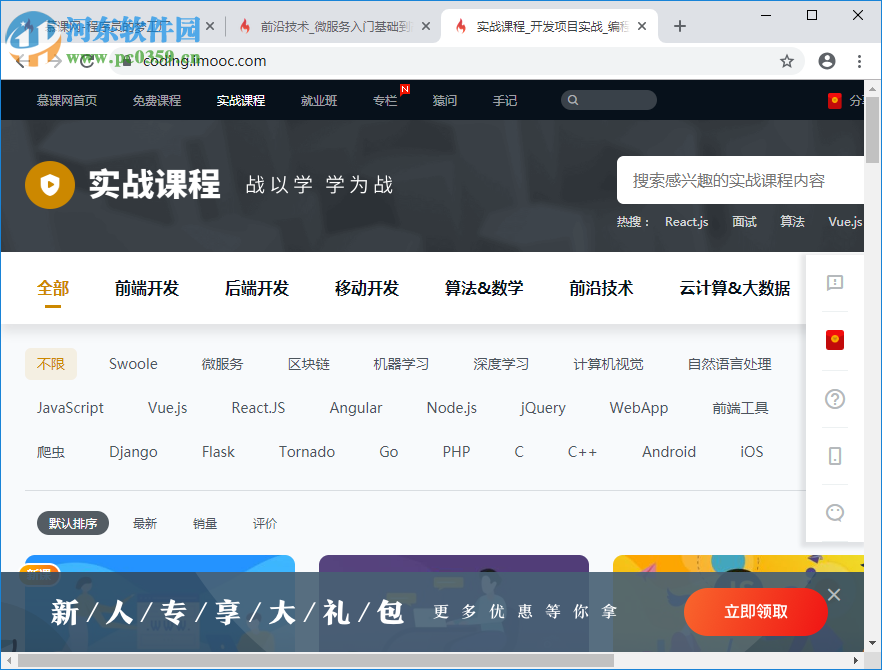Image resolution: width=882 pixels, height=670 pixels.
Task: Switch to the 前沿技术 browser tab
Action: tap(320, 26)
